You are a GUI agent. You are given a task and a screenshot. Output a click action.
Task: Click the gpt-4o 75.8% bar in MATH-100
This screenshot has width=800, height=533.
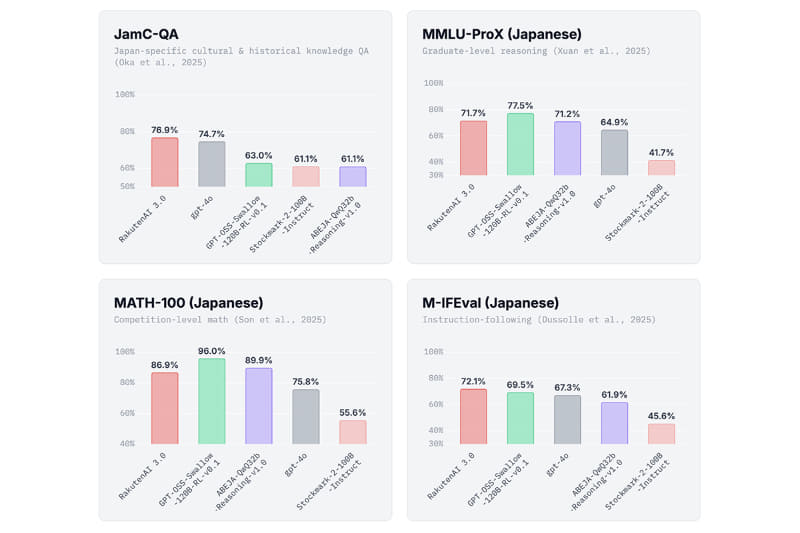point(306,416)
